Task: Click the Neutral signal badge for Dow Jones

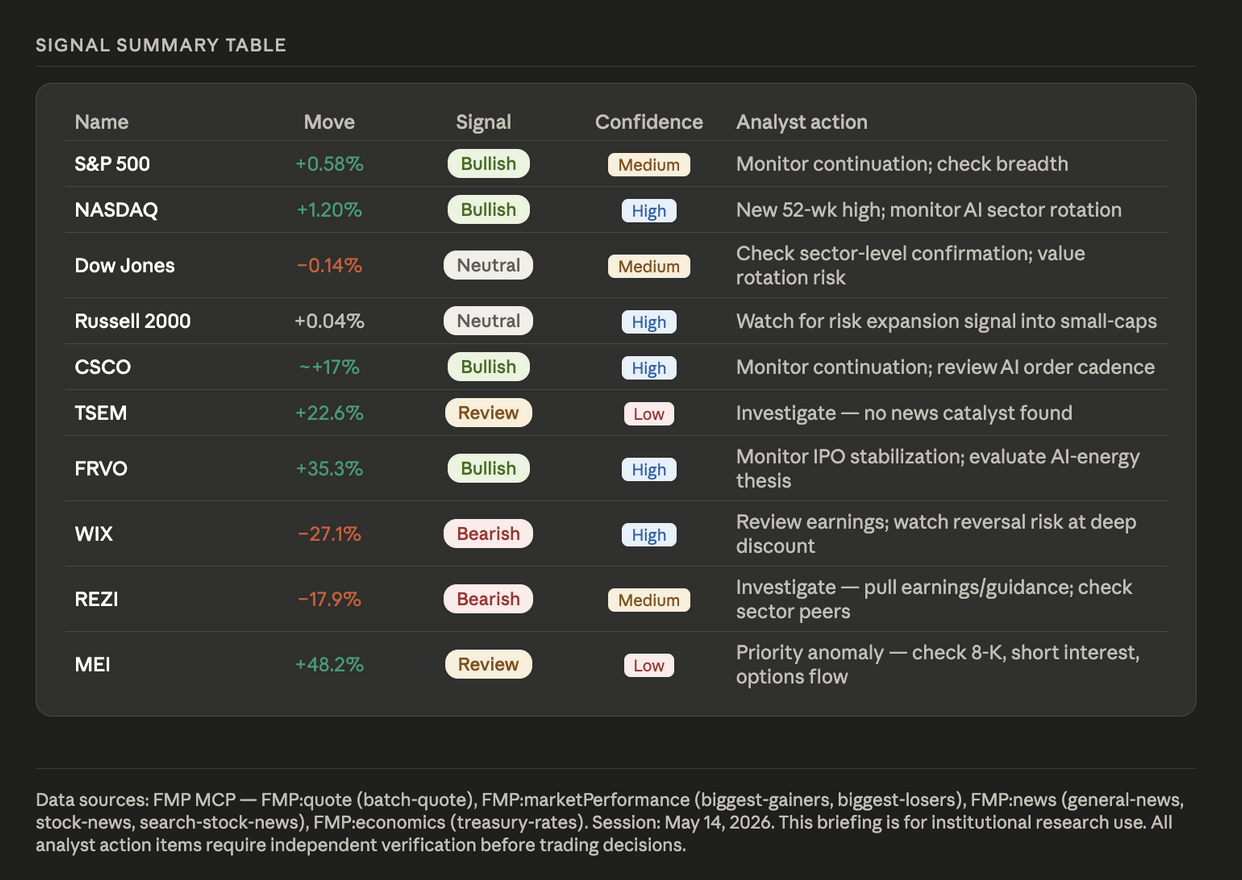Action: 488,265
